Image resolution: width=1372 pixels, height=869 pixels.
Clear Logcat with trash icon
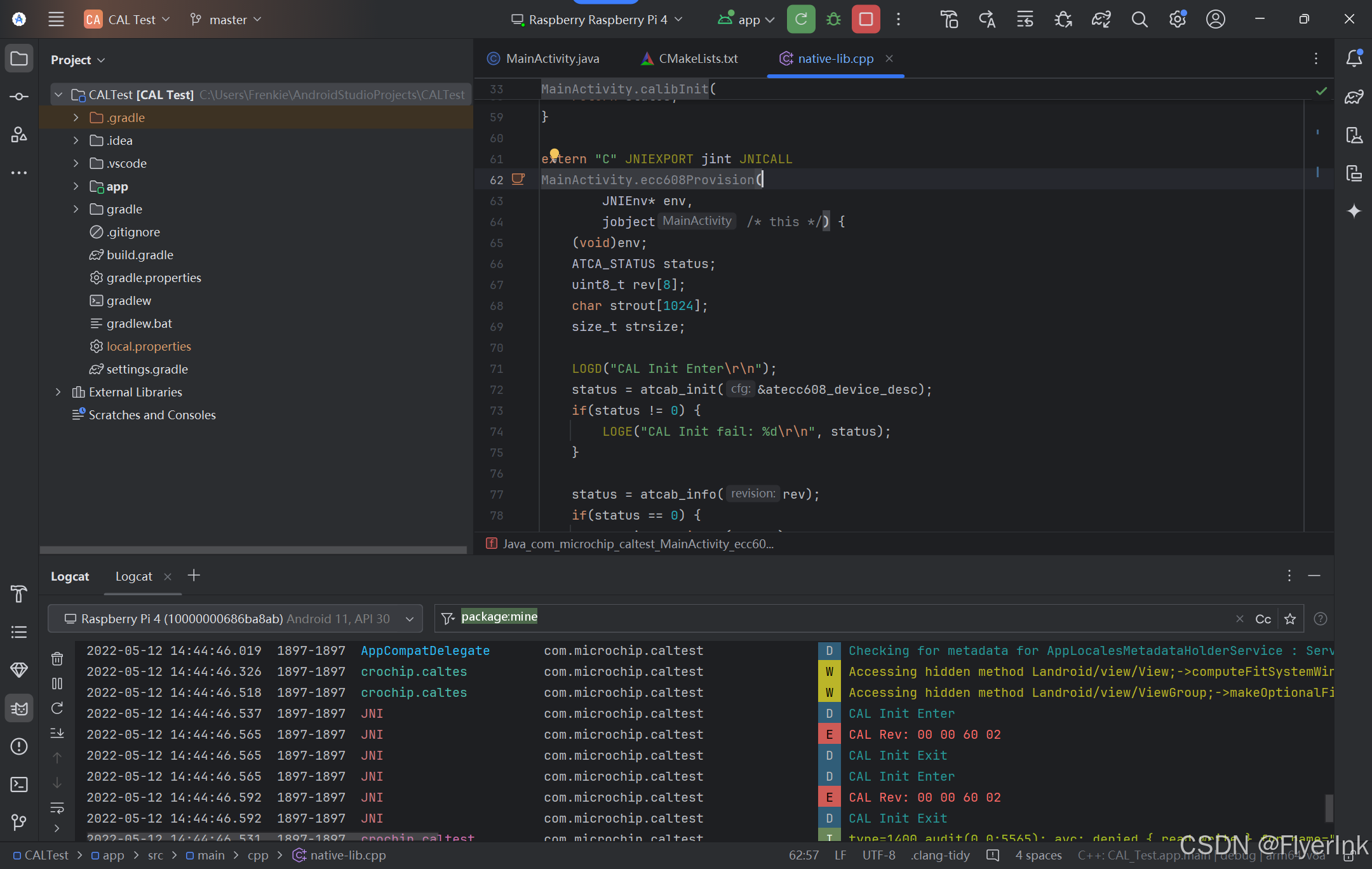click(x=57, y=658)
